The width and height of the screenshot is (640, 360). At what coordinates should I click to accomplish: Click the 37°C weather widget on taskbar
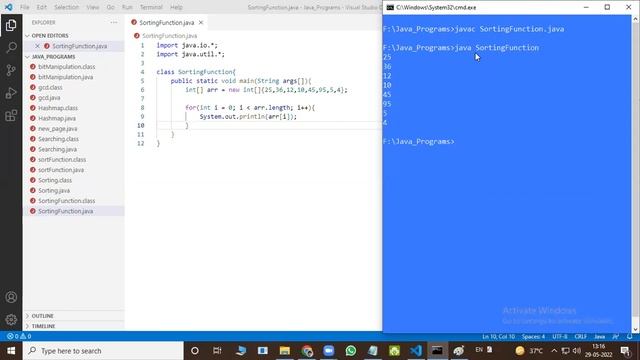529,351
